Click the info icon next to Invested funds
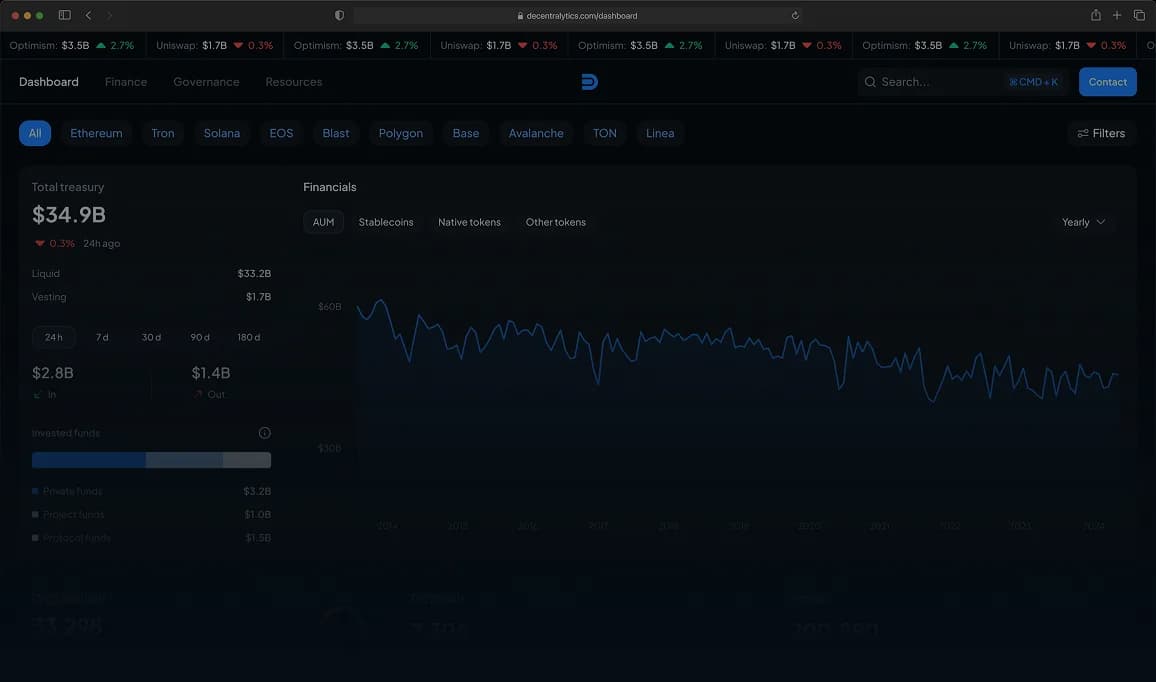Viewport: 1156px width, 682px height. tap(264, 432)
